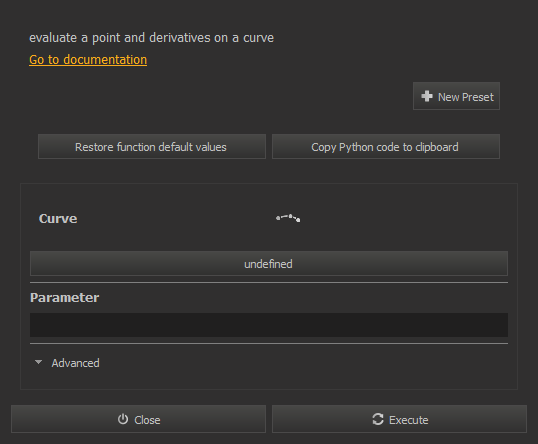This screenshot has width=538, height=444.
Task: Close the function dialog
Action: (x=138, y=419)
